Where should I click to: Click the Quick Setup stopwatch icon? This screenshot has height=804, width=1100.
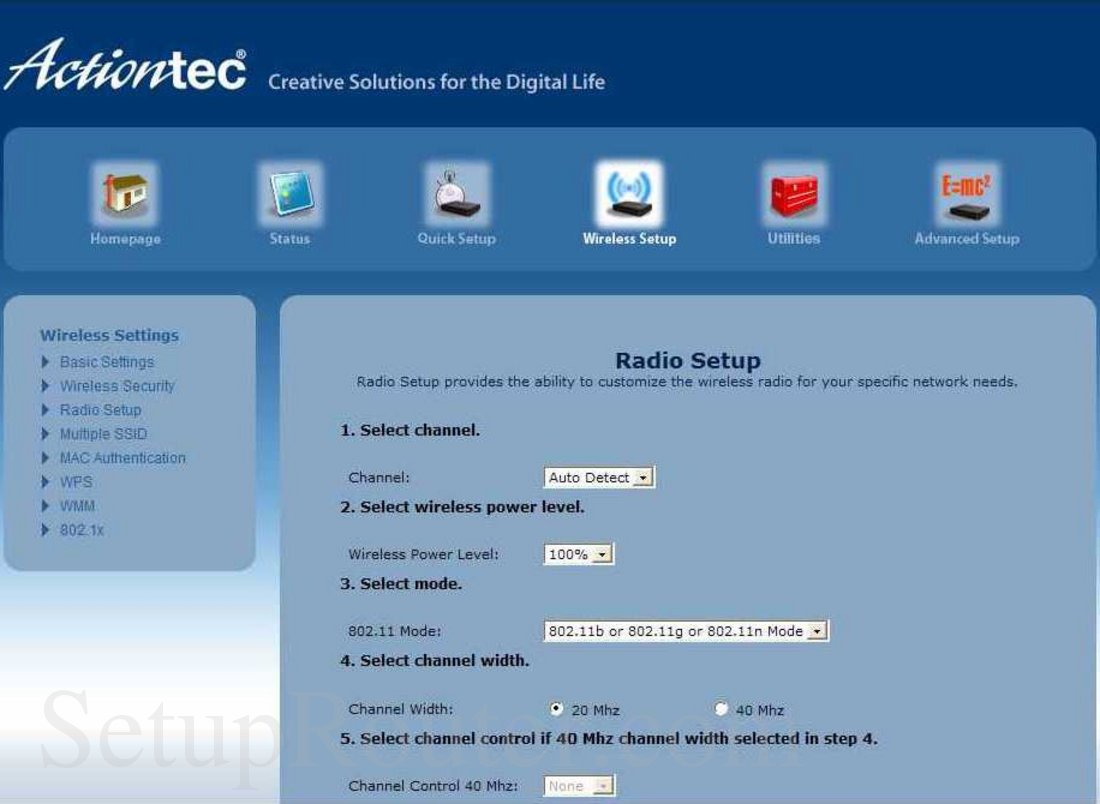457,192
